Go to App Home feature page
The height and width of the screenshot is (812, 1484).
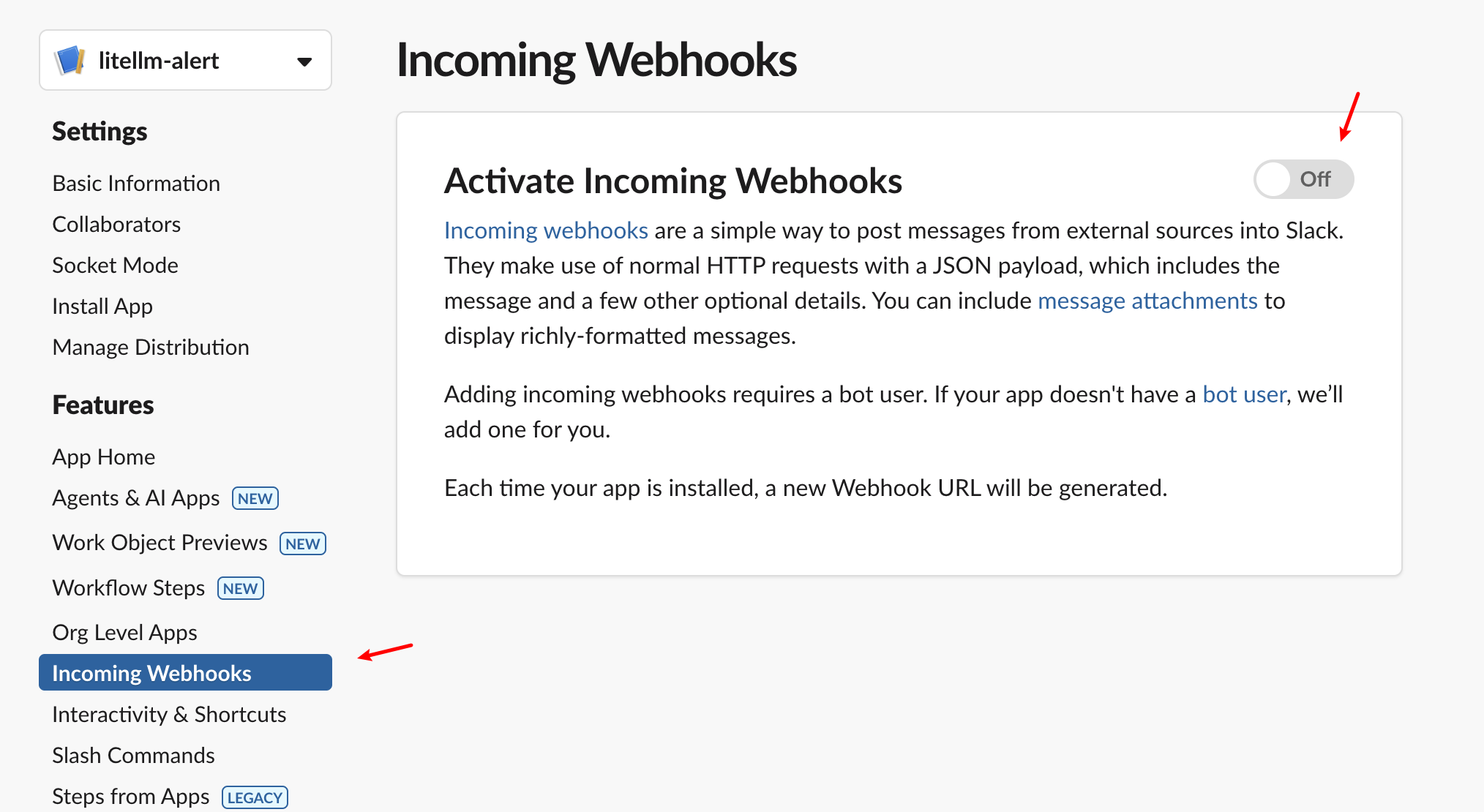103,456
